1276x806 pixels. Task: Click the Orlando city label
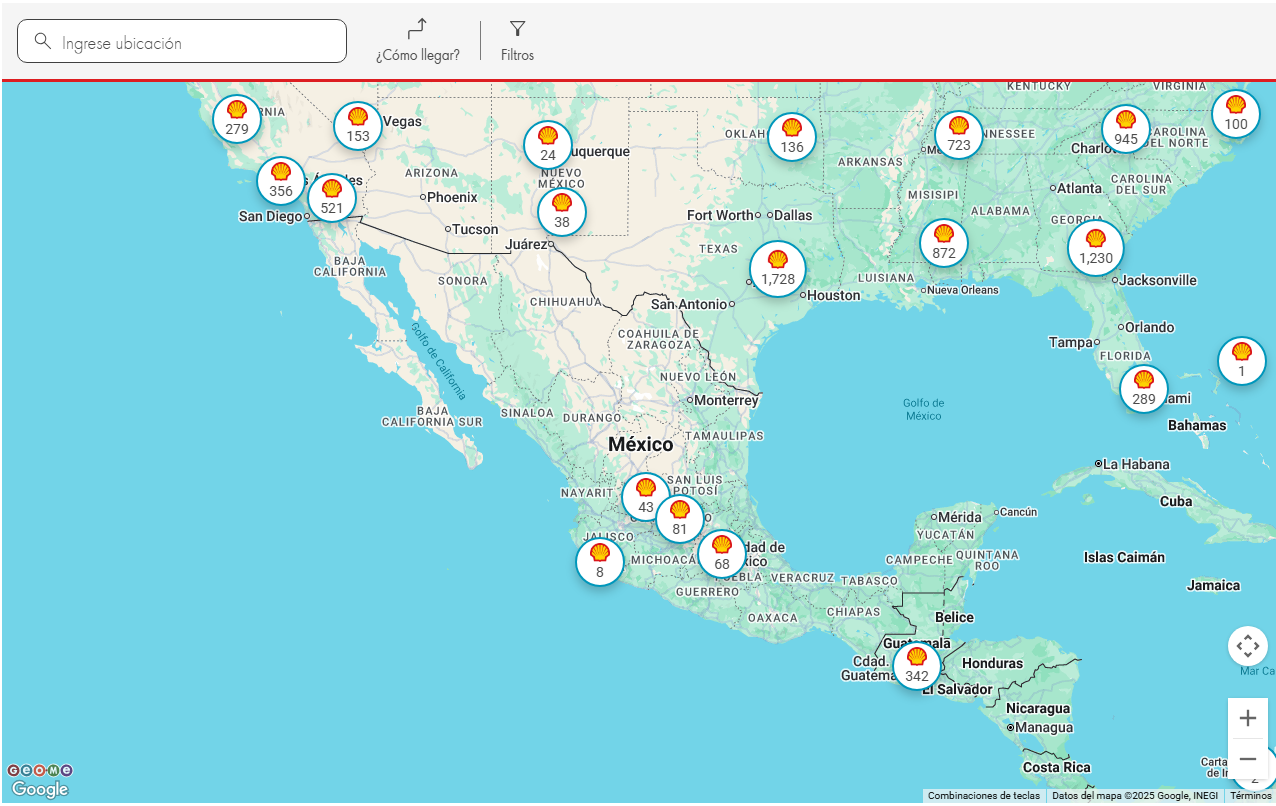[x=1150, y=327]
